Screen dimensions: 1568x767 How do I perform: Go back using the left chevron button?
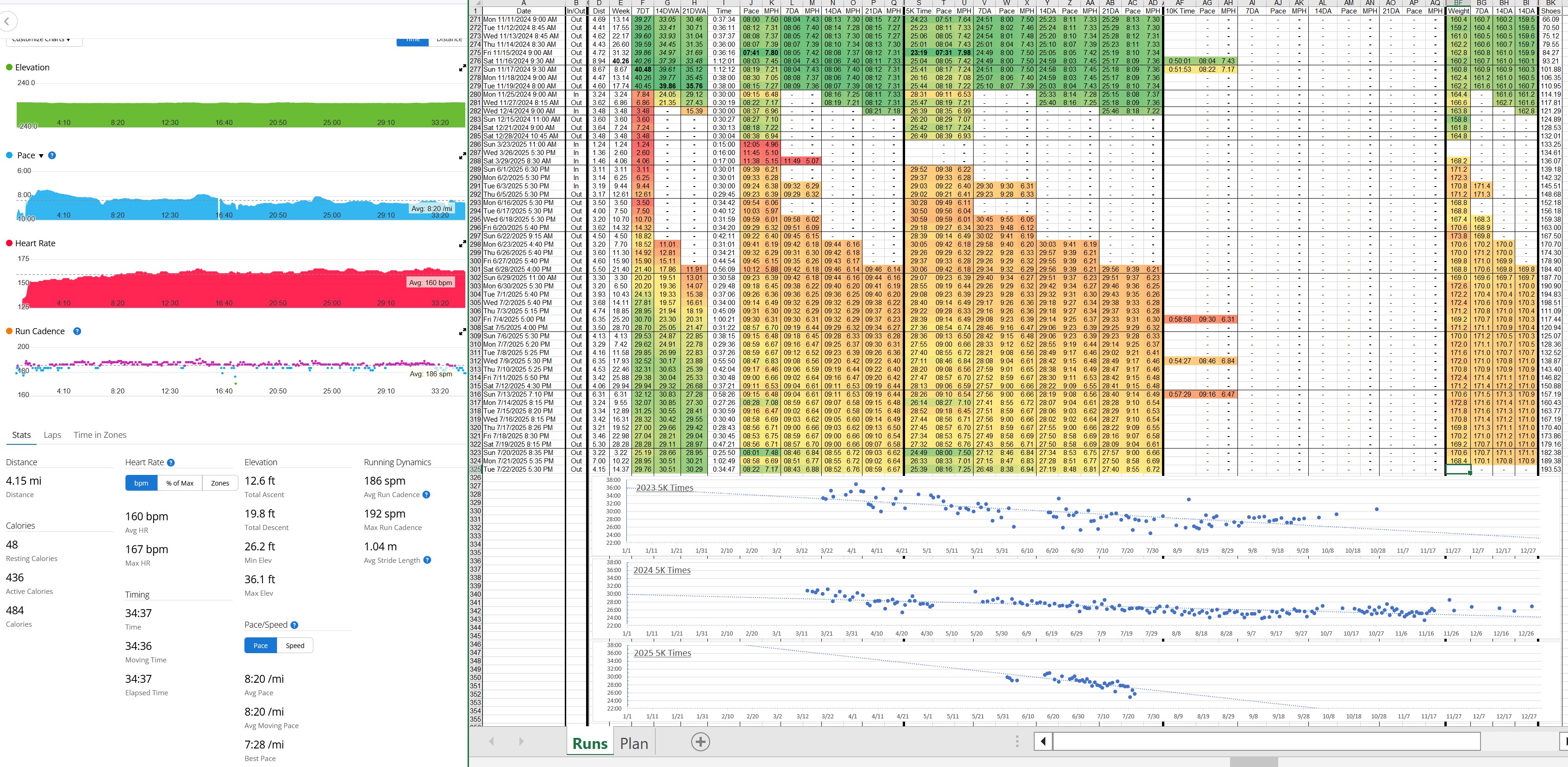click(x=6, y=22)
